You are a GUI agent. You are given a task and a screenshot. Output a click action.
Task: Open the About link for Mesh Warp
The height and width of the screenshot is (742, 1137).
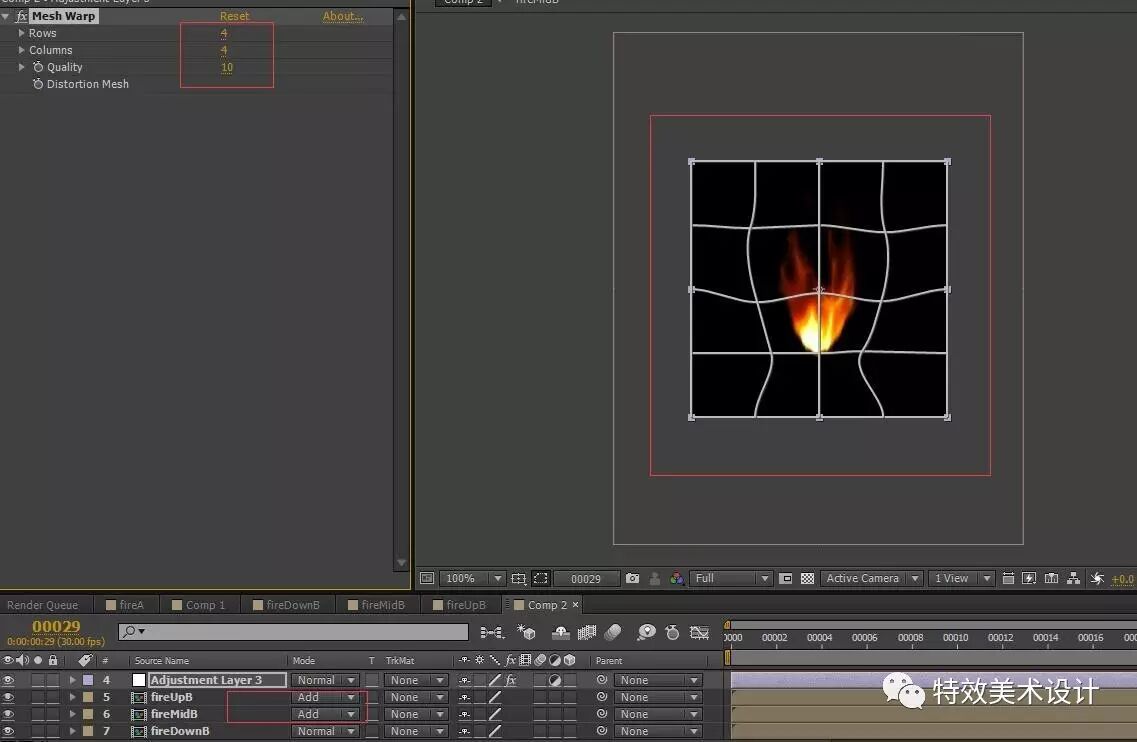click(343, 16)
